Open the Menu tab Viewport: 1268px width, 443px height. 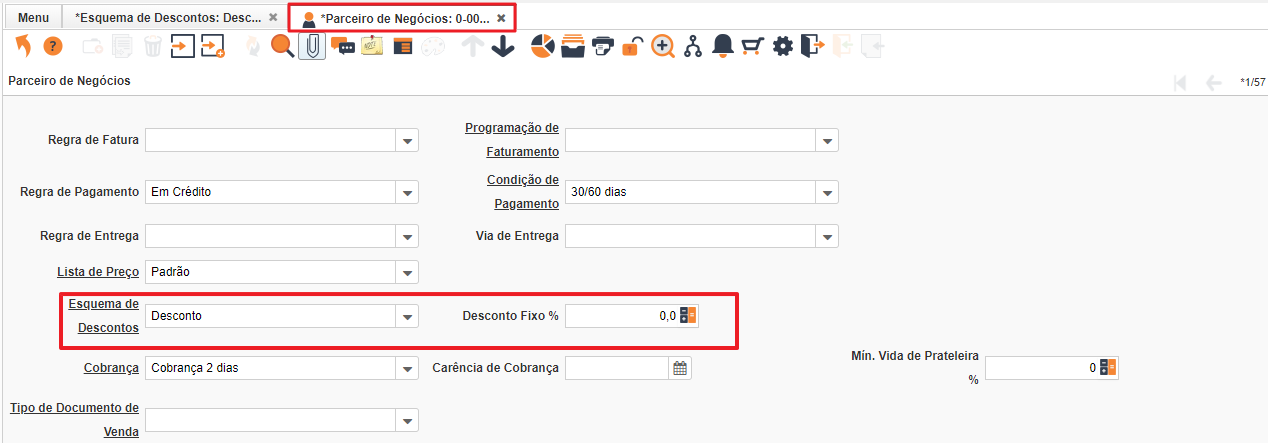point(33,18)
